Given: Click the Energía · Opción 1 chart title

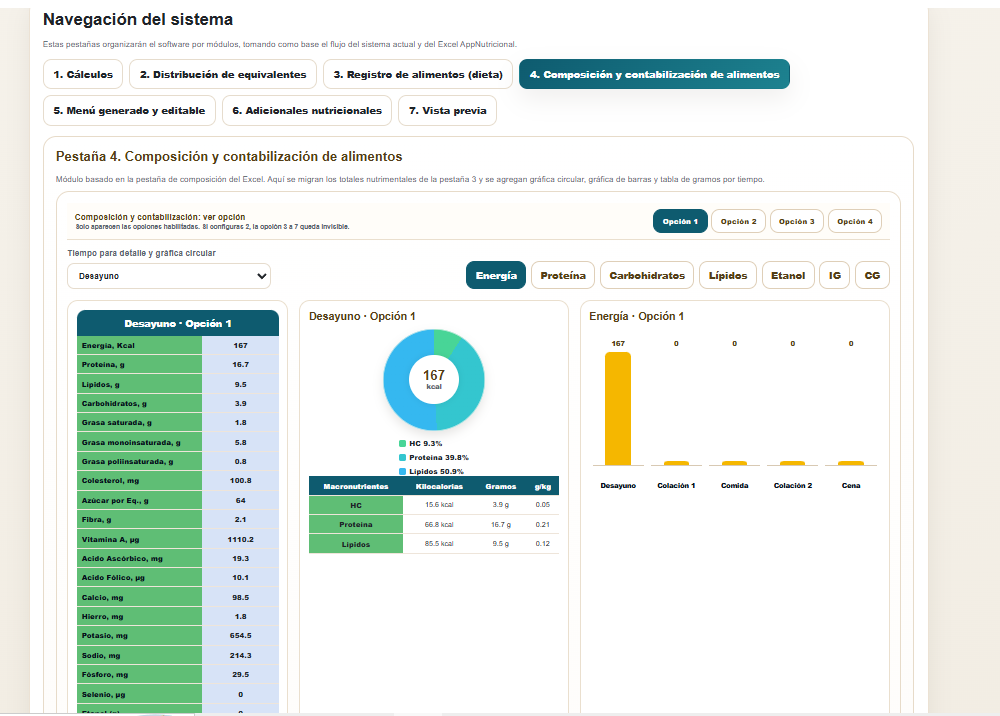Looking at the screenshot, I should click(x=636, y=316).
